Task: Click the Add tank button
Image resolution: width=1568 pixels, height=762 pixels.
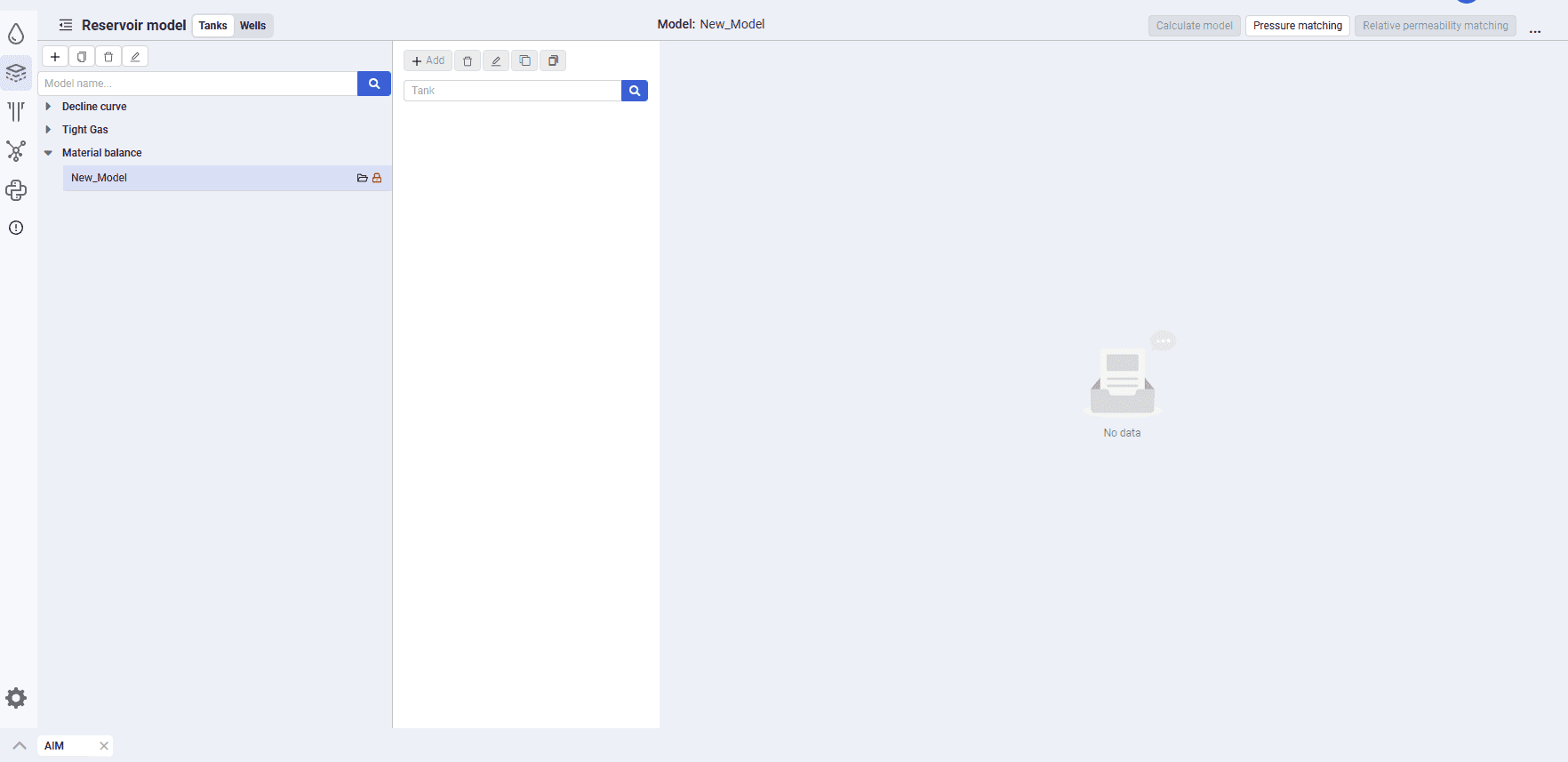Action: [428, 60]
